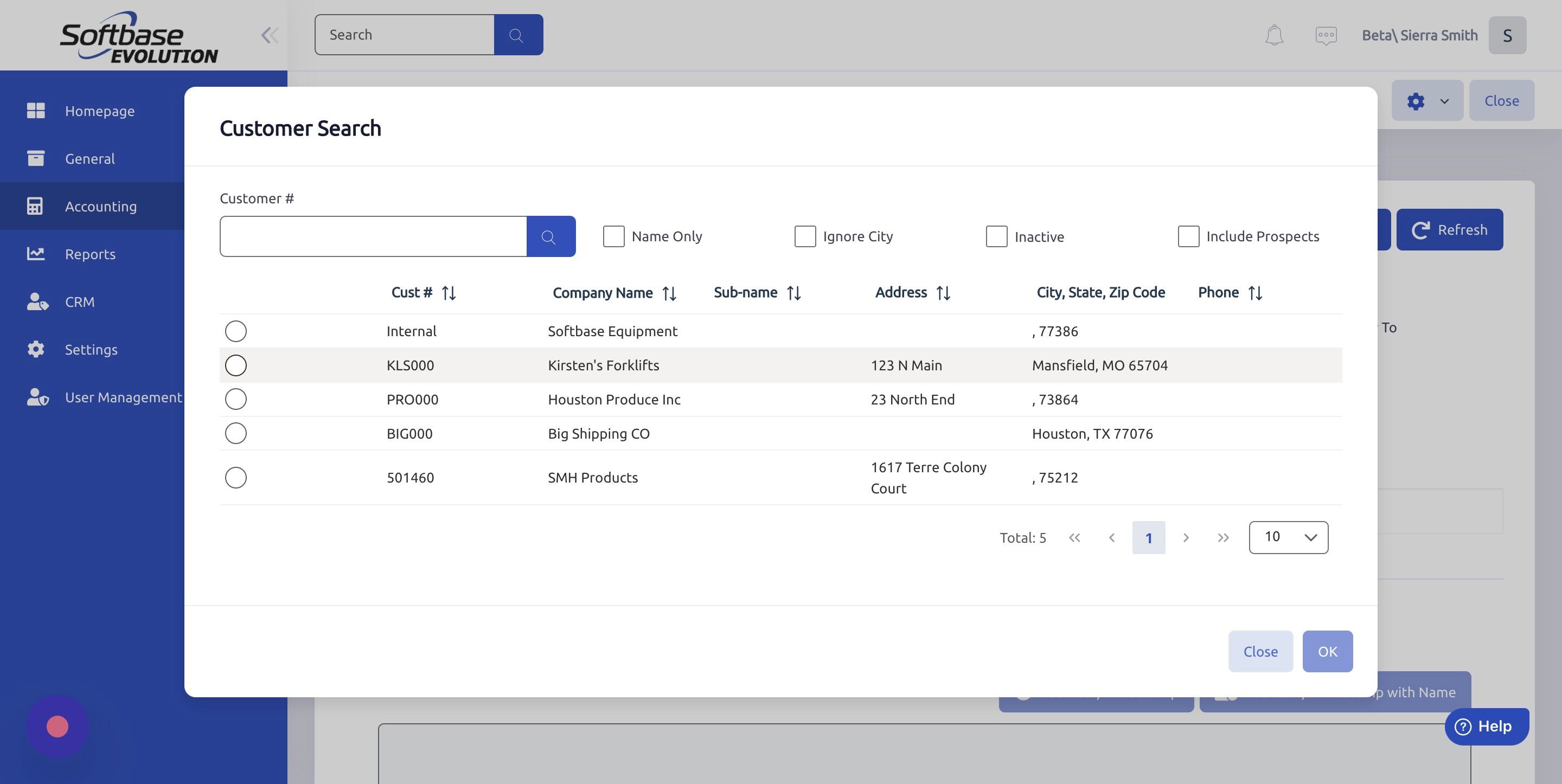Enable the Ignore City checkbox
The height and width of the screenshot is (784, 1562).
tap(805, 236)
